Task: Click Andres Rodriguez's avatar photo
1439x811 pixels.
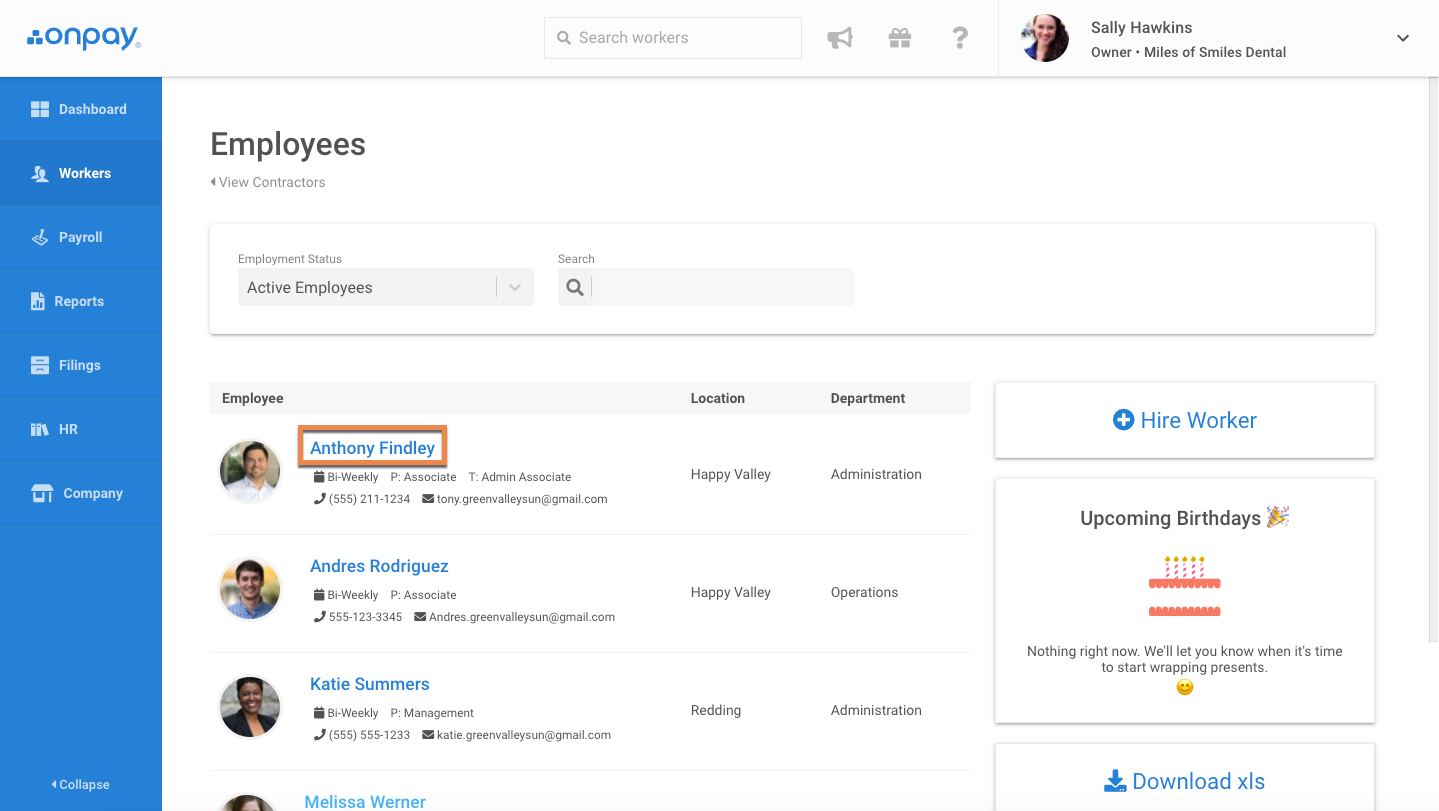Action: 250,590
